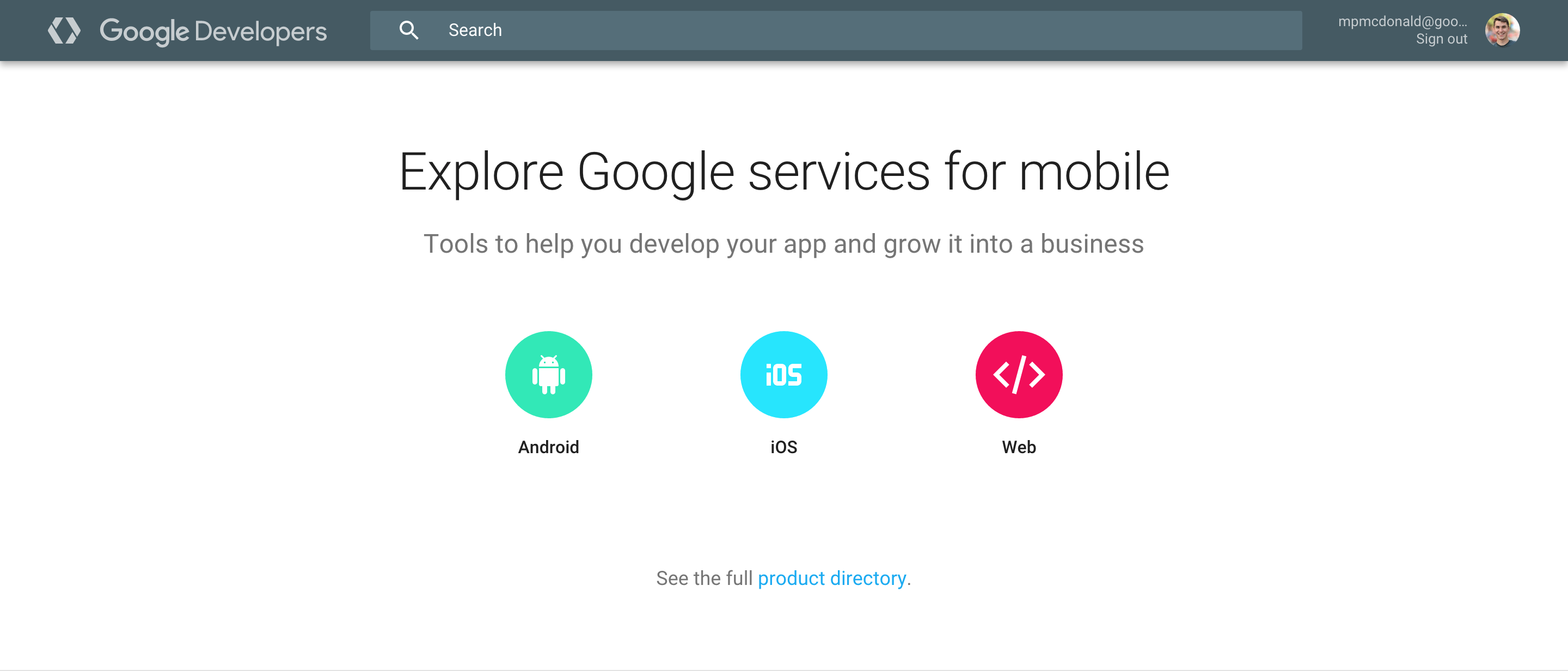The width and height of the screenshot is (1568, 671).
Task: Click the mpmcdonald@goo... account email
Action: [x=1402, y=21]
